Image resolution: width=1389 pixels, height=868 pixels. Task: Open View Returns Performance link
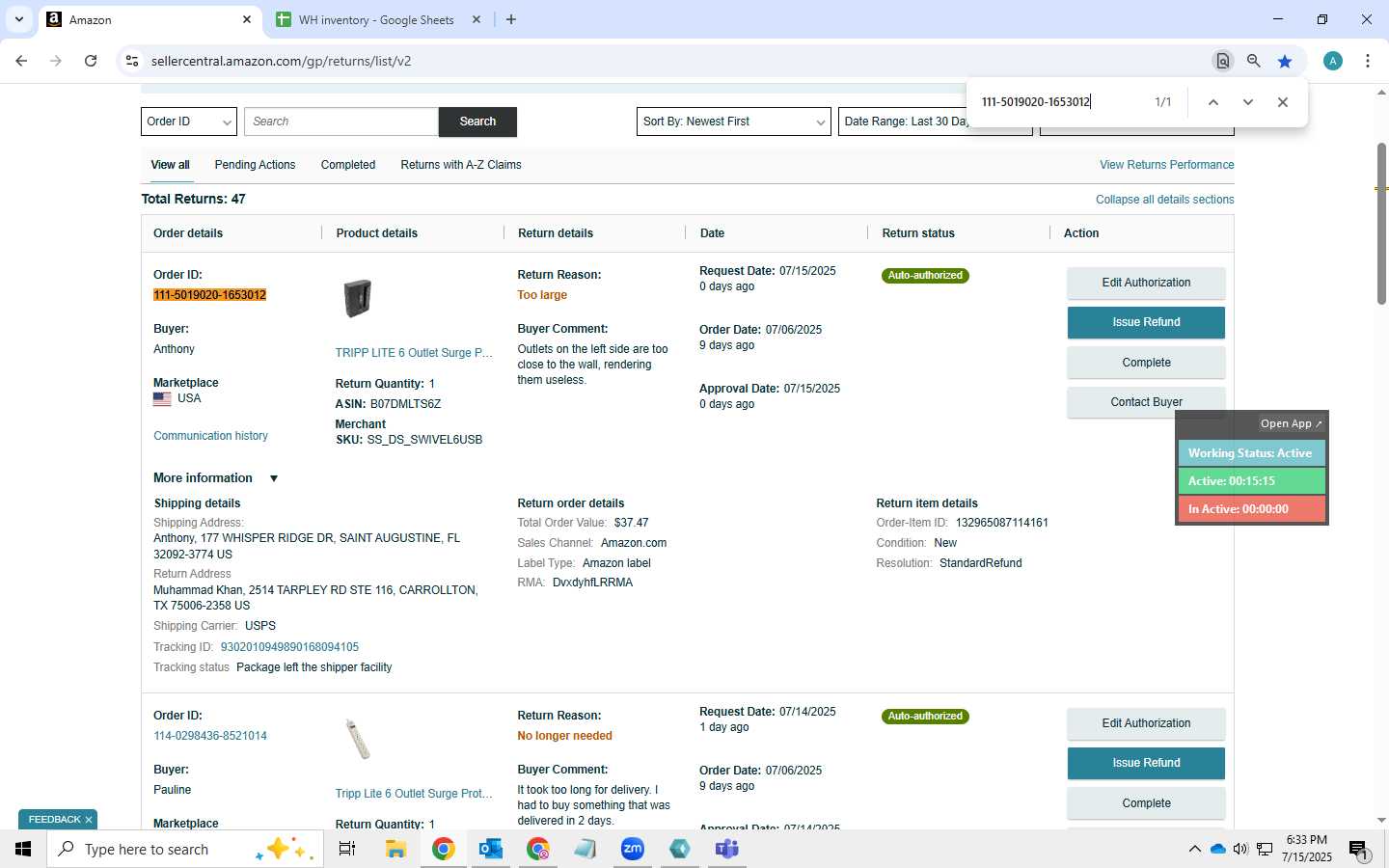(x=1167, y=165)
